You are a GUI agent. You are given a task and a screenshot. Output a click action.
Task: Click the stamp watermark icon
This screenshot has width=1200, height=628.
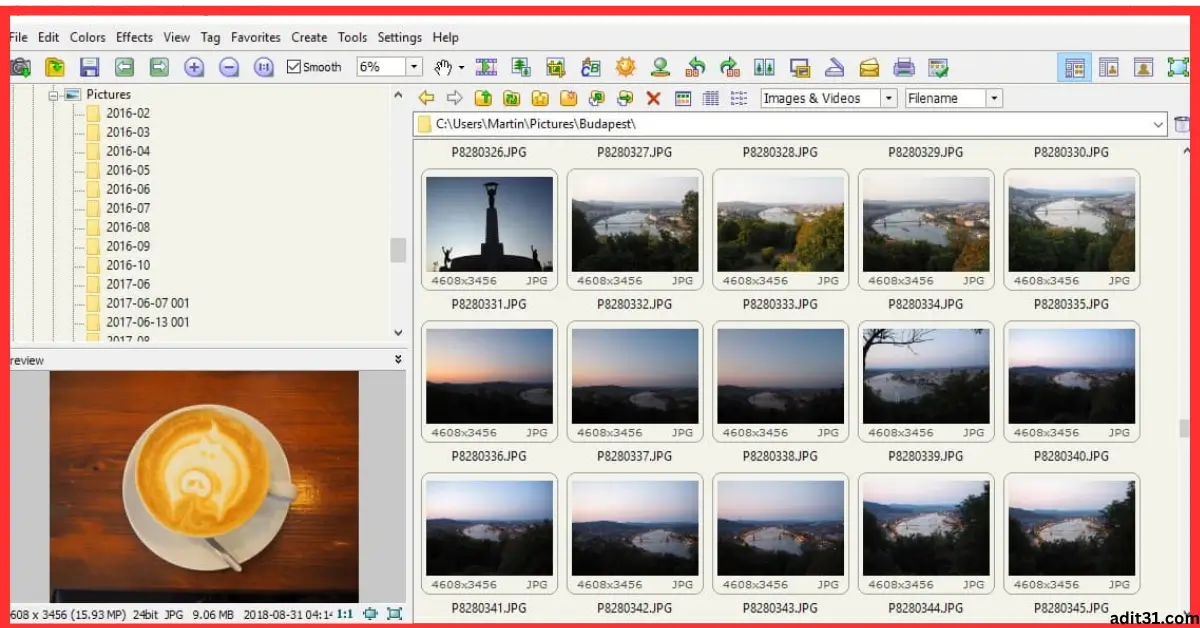point(660,67)
